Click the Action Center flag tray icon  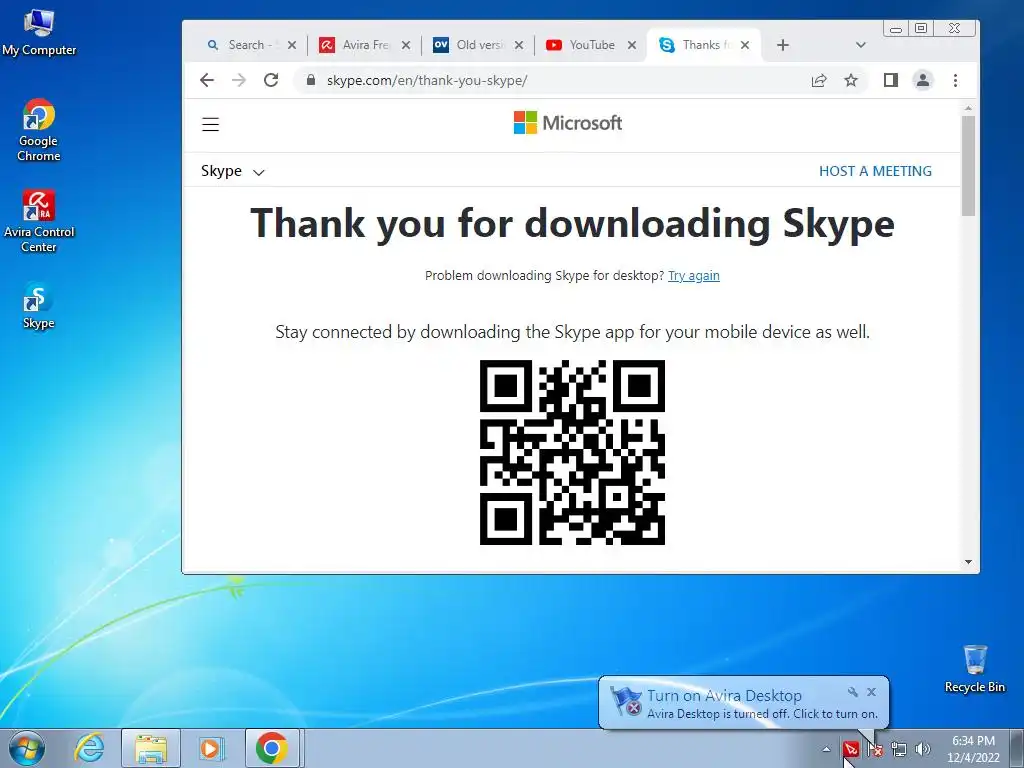pos(875,749)
